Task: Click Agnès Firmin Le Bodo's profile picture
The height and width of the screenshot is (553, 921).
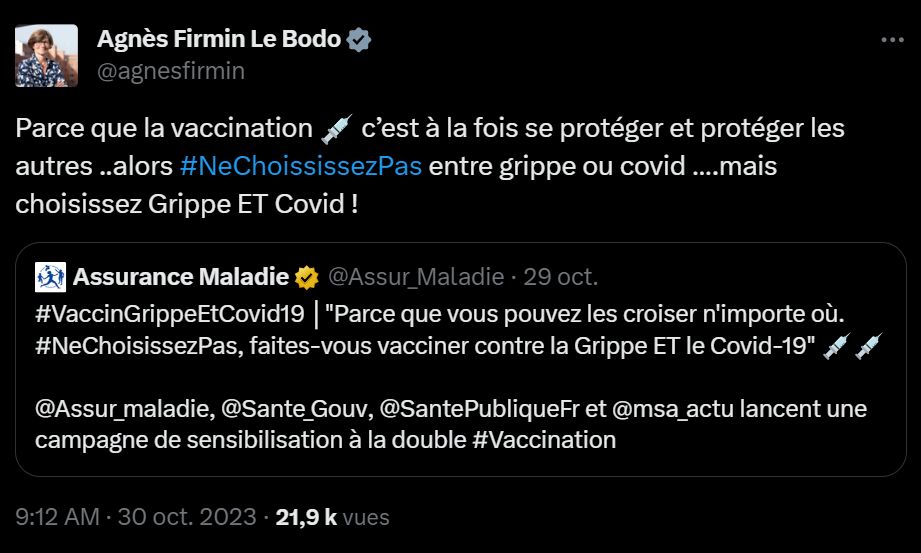Action: [47, 55]
